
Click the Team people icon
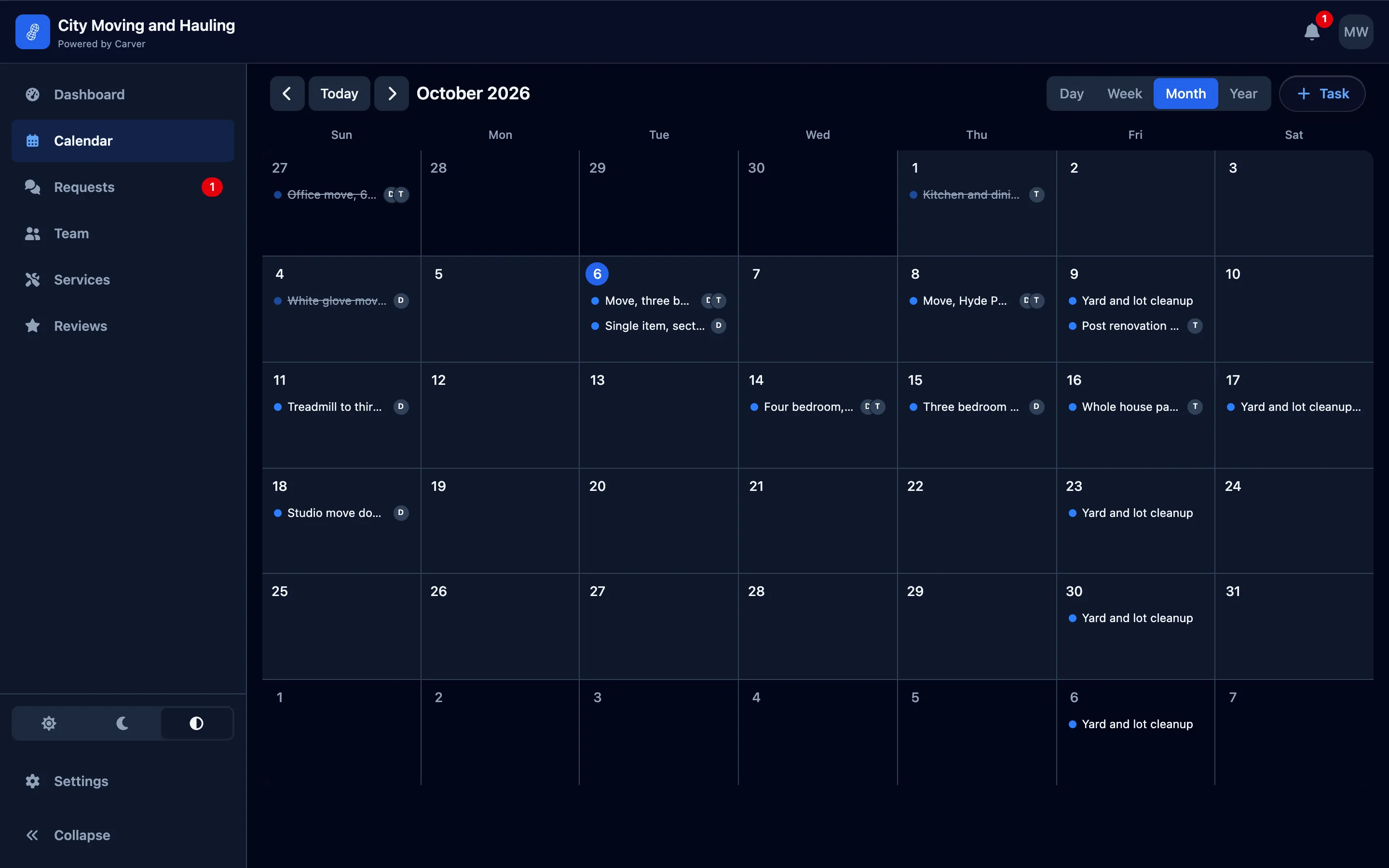click(33, 234)
